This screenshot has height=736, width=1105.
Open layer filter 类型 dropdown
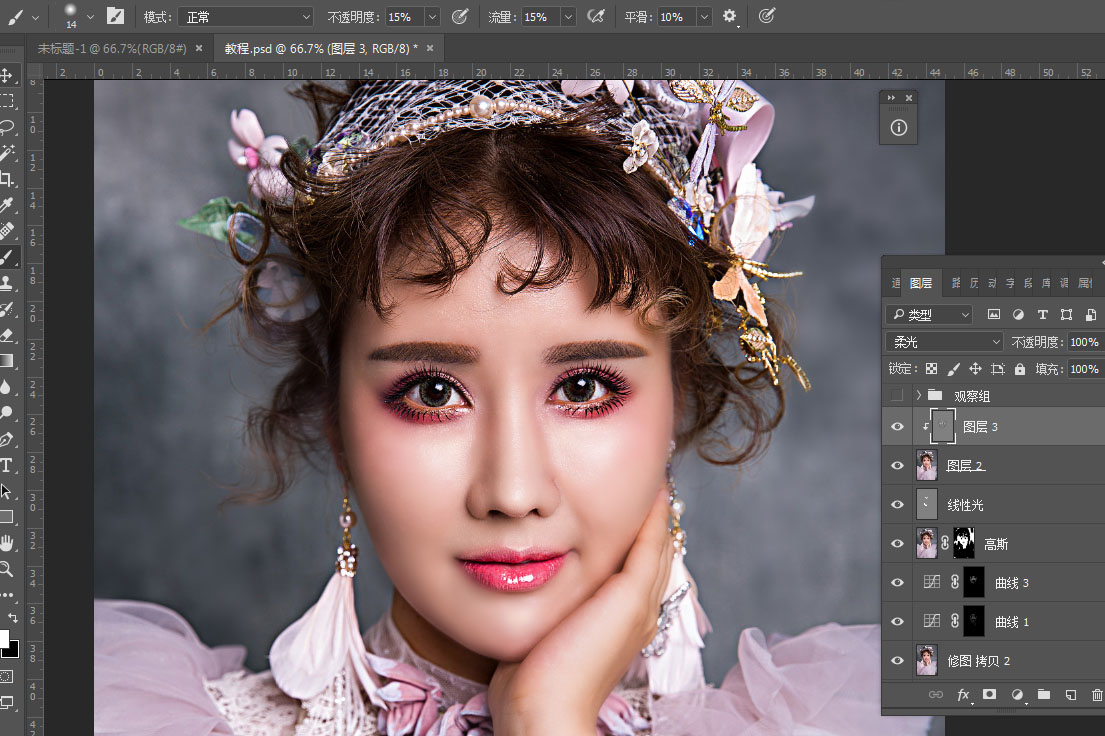coord(929,314)
